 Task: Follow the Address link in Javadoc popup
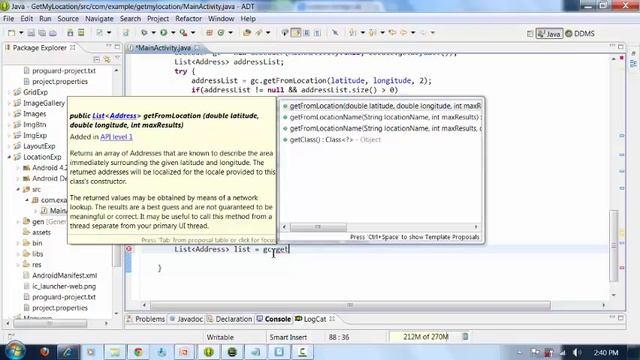tap(123, 116)
